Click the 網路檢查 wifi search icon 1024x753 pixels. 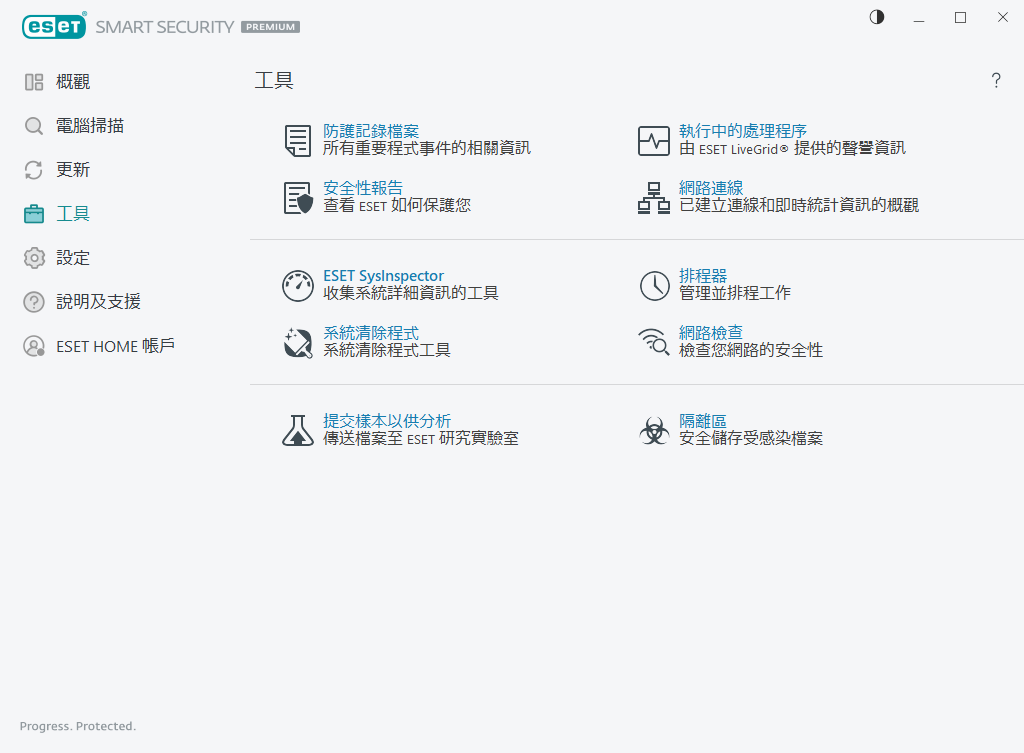[654, 342]
